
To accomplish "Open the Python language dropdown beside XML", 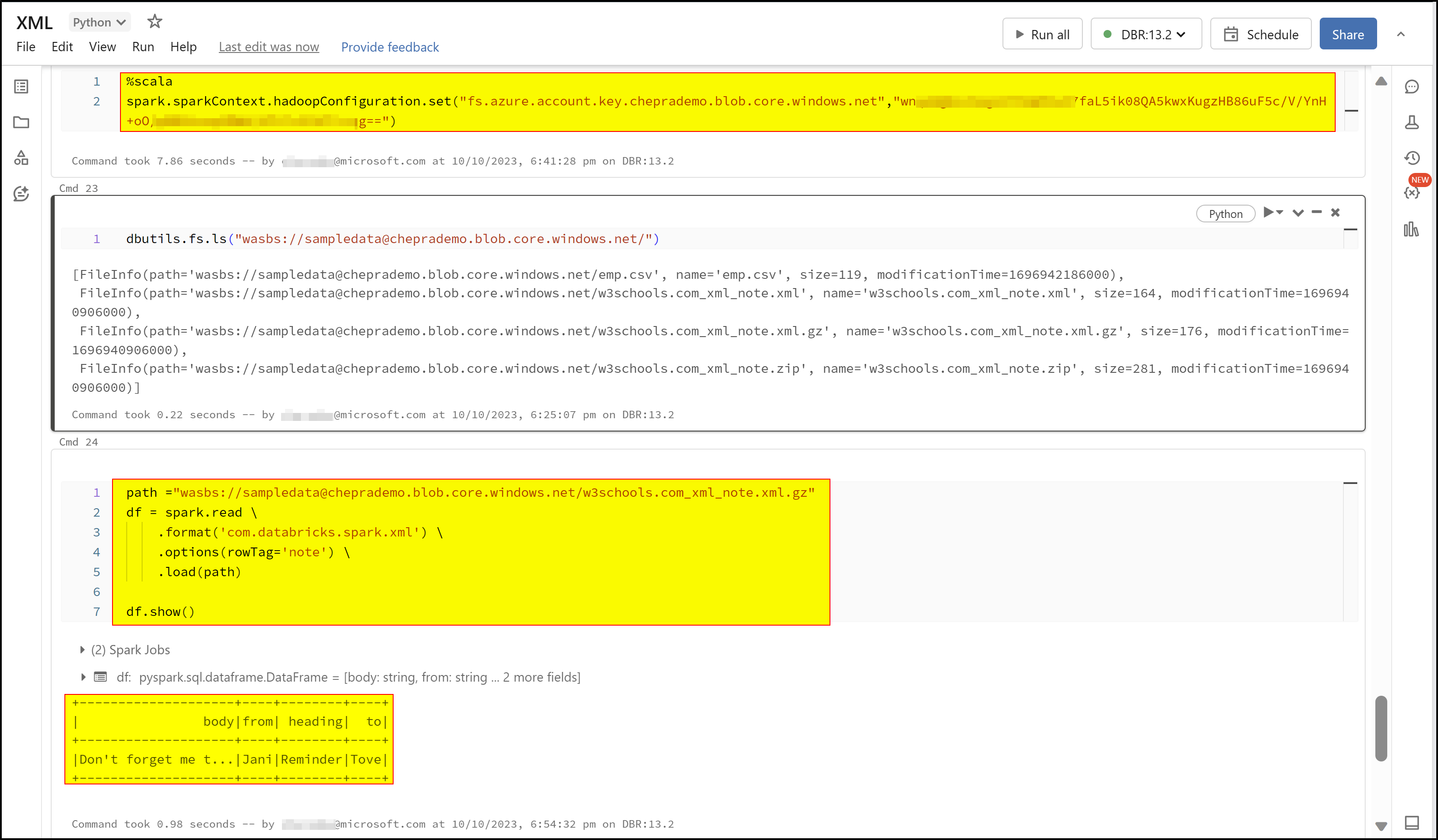I will pyautogui.click(x=99, y=22).
